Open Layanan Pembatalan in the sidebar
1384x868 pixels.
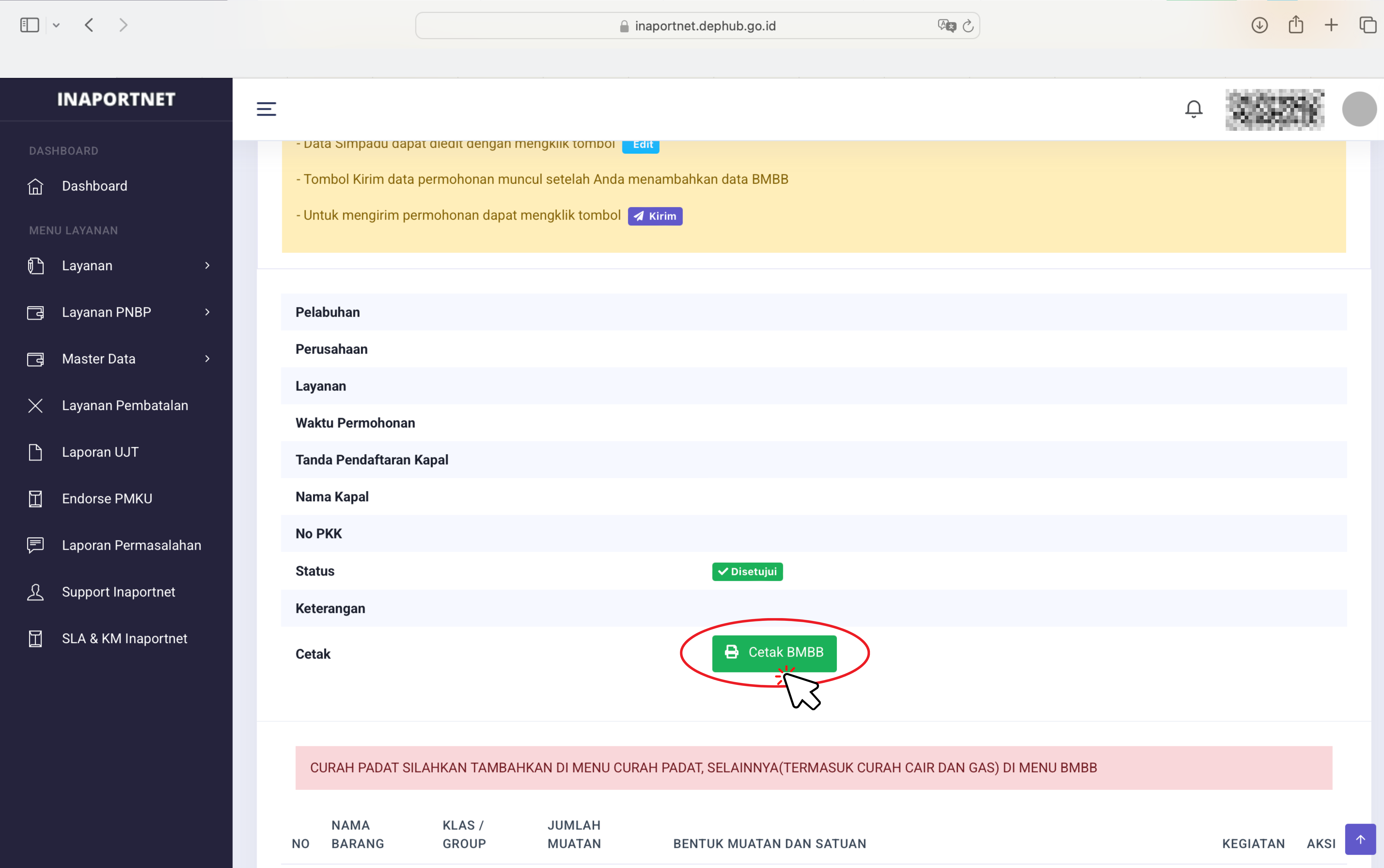tap(125, 405)
